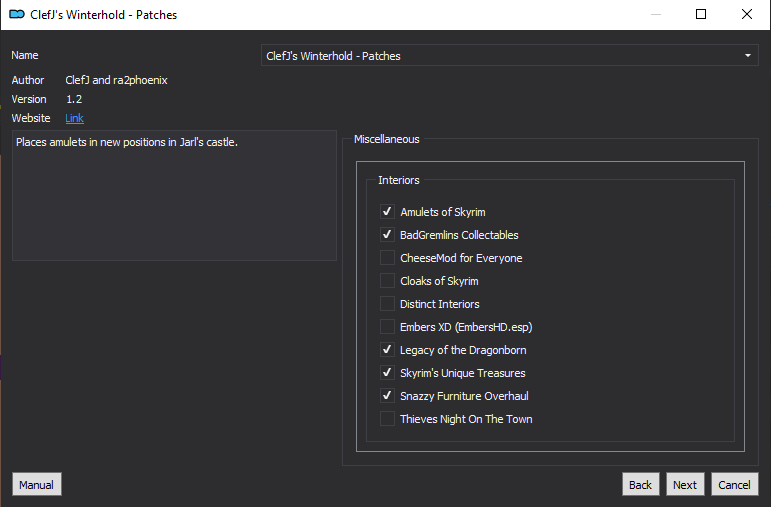Uncheck the Amulets of Skyrim checkbox
771x507 pixels.
tap(387, 211)
